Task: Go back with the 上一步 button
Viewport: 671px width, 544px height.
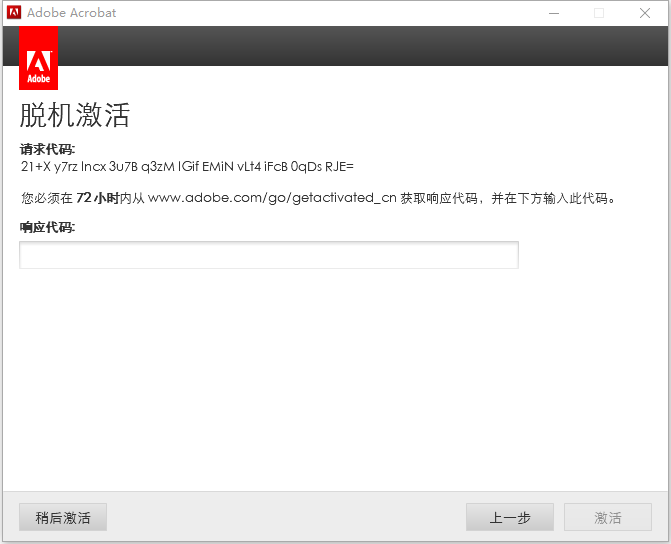Action: pos(510,517)
